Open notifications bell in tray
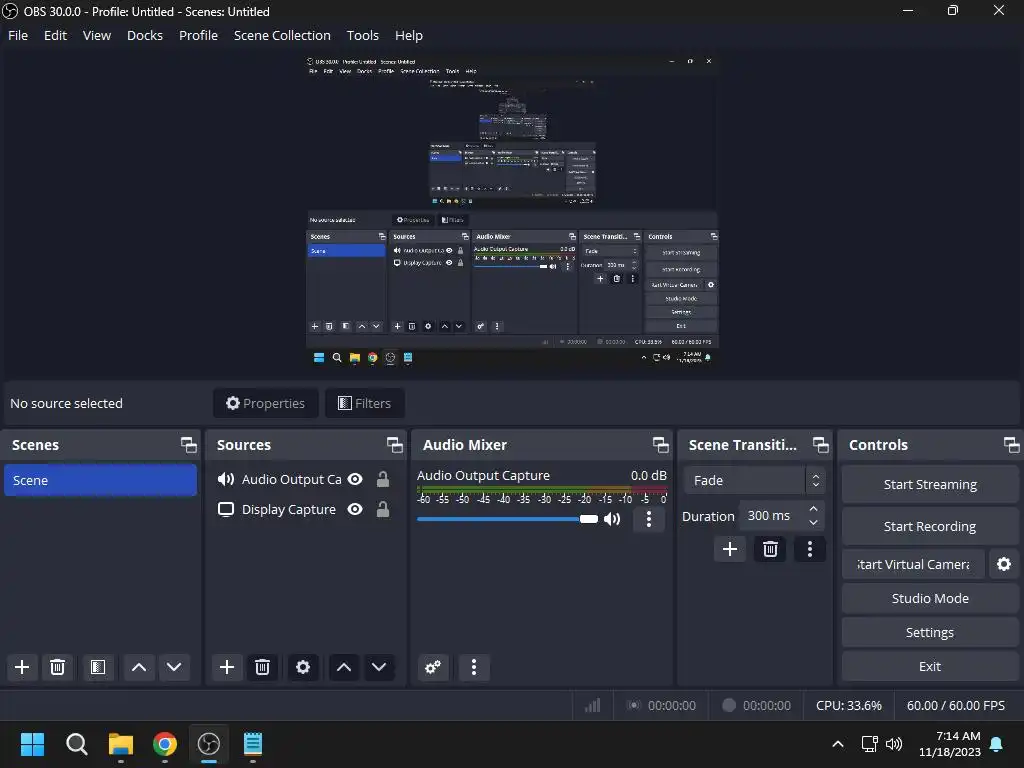 coord(996,744)
